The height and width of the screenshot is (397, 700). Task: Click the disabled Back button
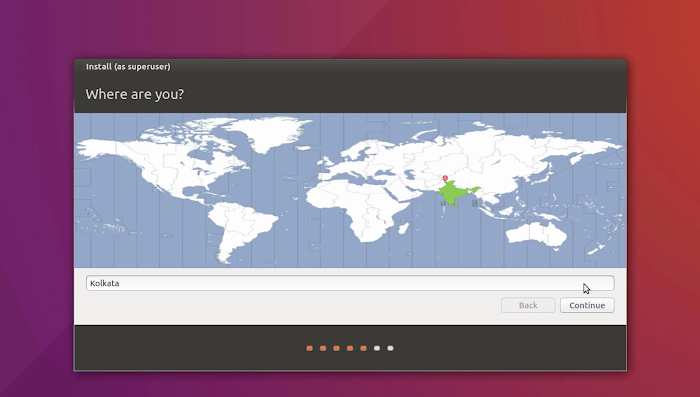[x=528, y=305]
